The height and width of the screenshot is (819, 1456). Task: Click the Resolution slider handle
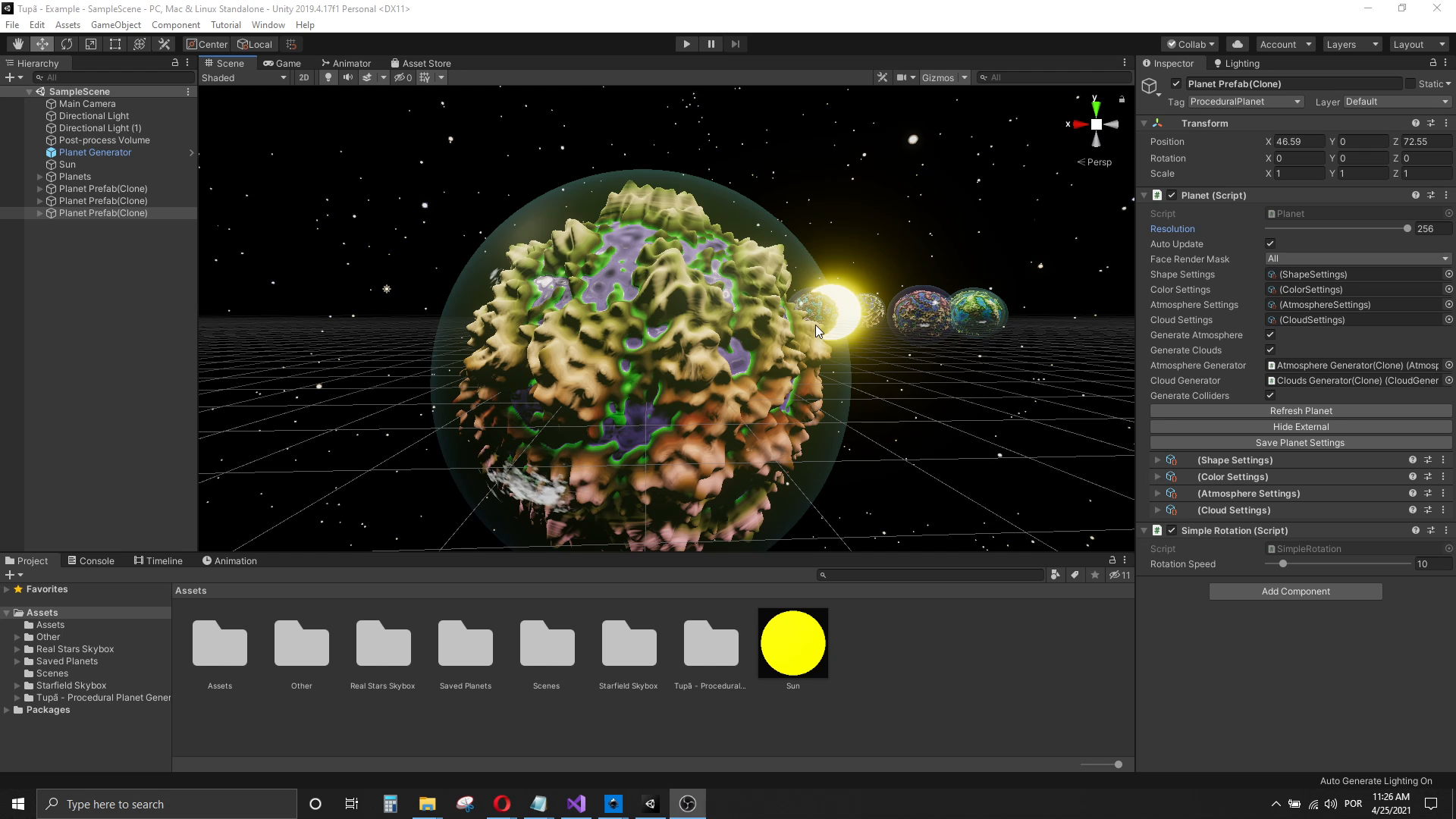point(1407,228)
